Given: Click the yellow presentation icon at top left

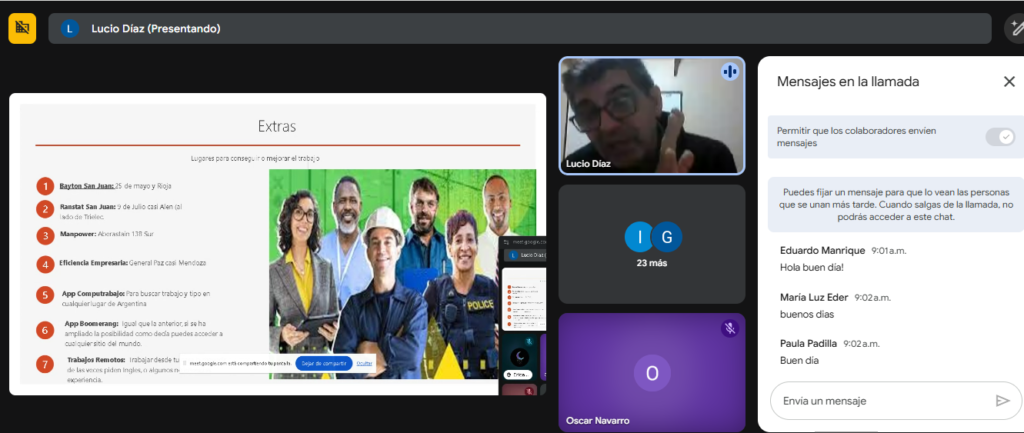Looking at the screenshot, I should pyautogui.click(x=22, y=28).
